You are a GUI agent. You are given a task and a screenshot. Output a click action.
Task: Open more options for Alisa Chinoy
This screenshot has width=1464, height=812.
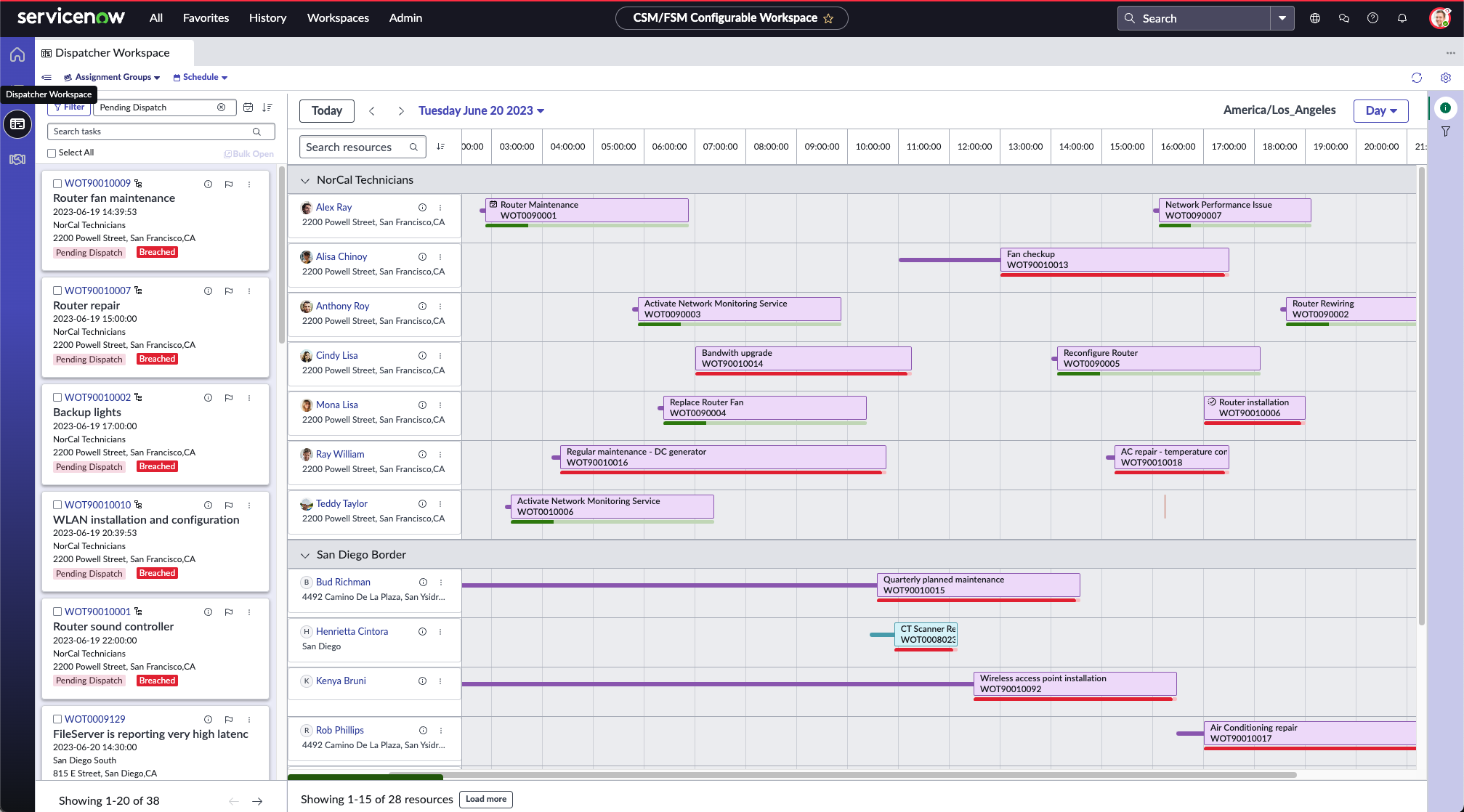point(440,257)
